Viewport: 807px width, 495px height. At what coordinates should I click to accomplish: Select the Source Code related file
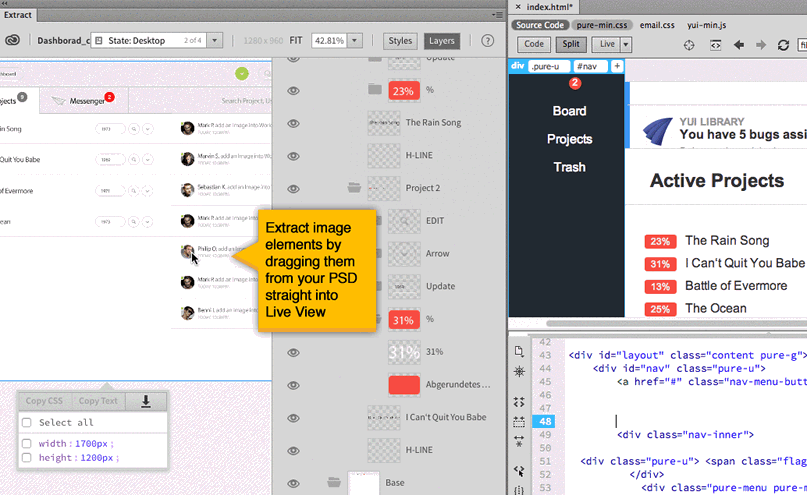click(x=540, y=25)
